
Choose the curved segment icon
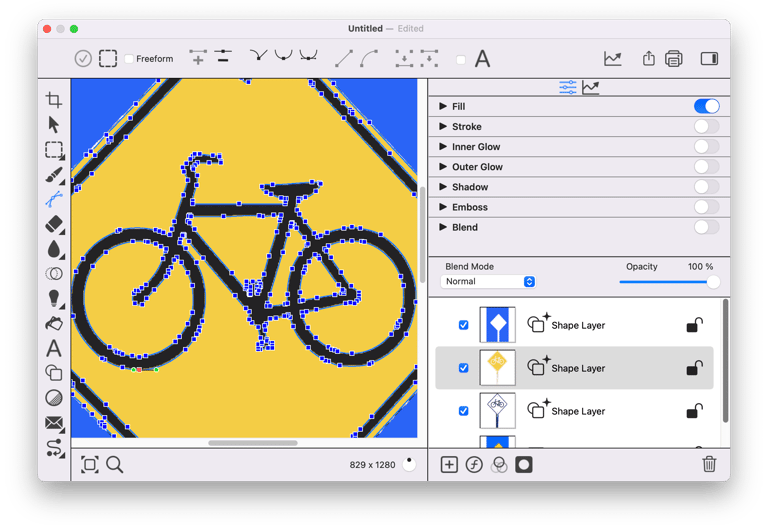coord(369,58)
